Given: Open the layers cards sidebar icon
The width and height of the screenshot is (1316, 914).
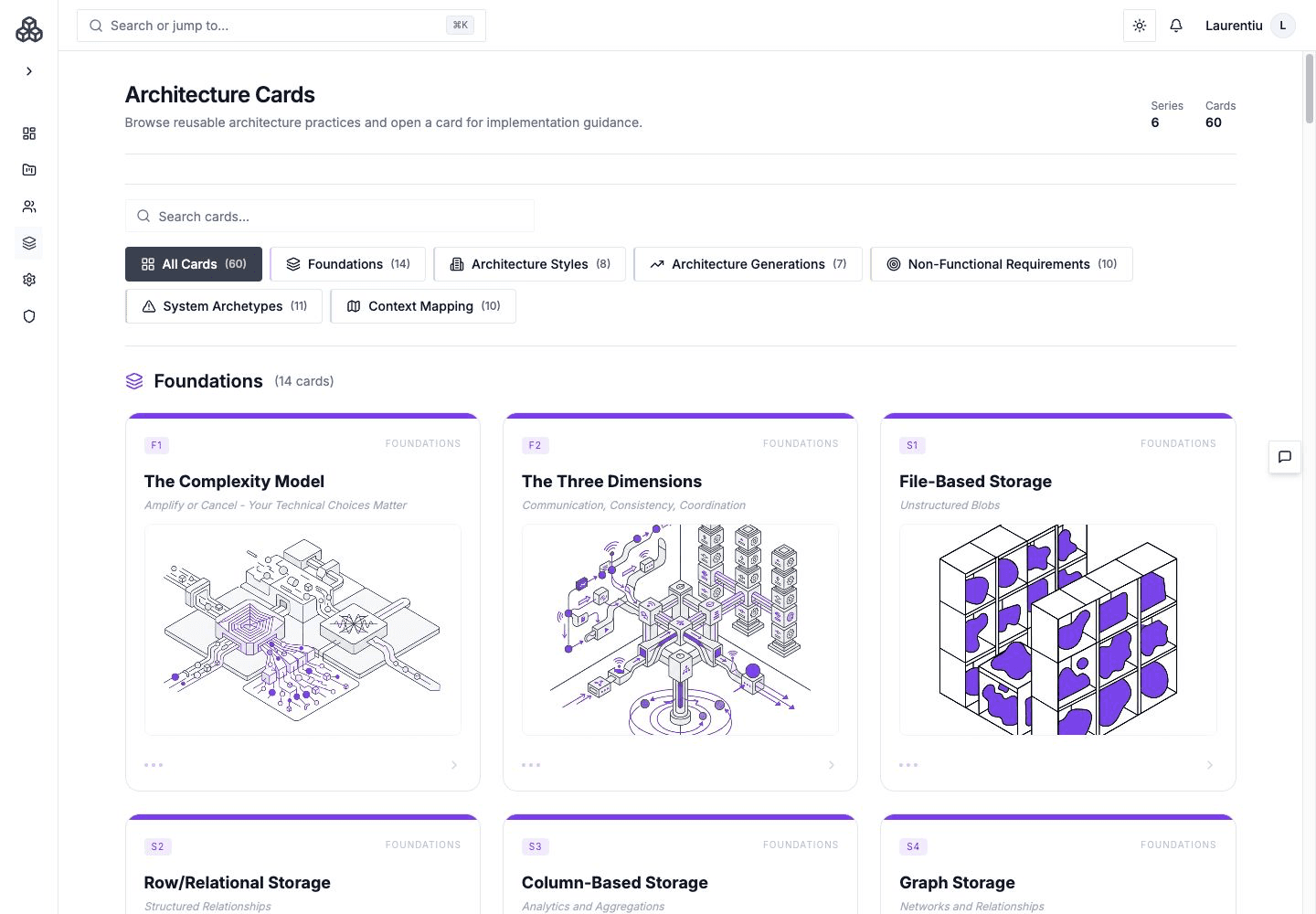Looking at the screenshot, I should [x=29, y=243].
